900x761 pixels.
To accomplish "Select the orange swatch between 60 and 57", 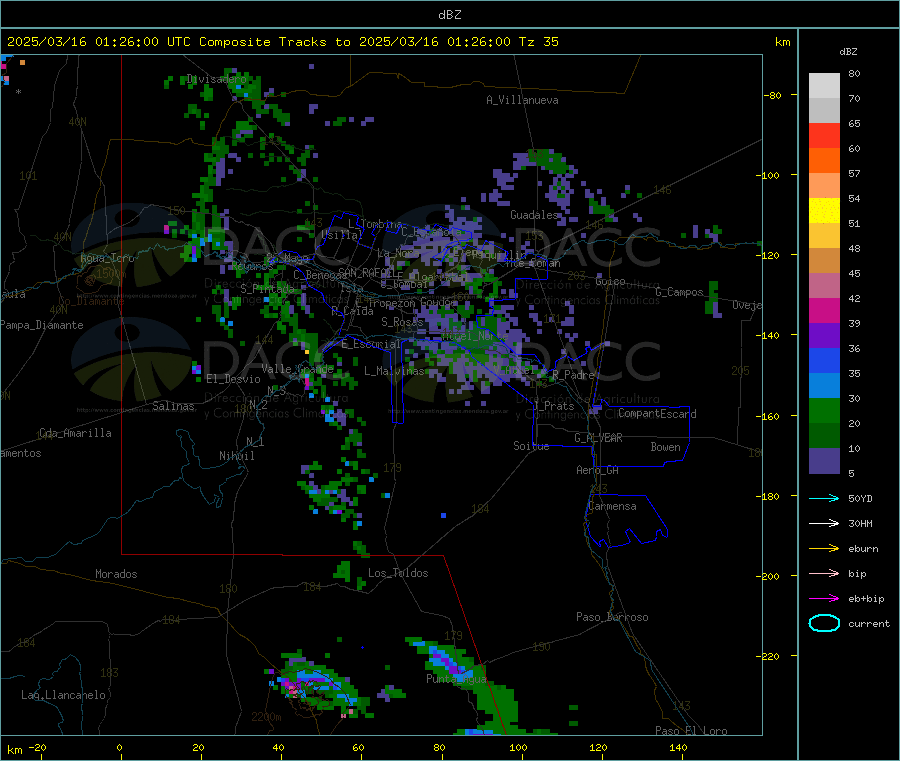I will (824, 161).
